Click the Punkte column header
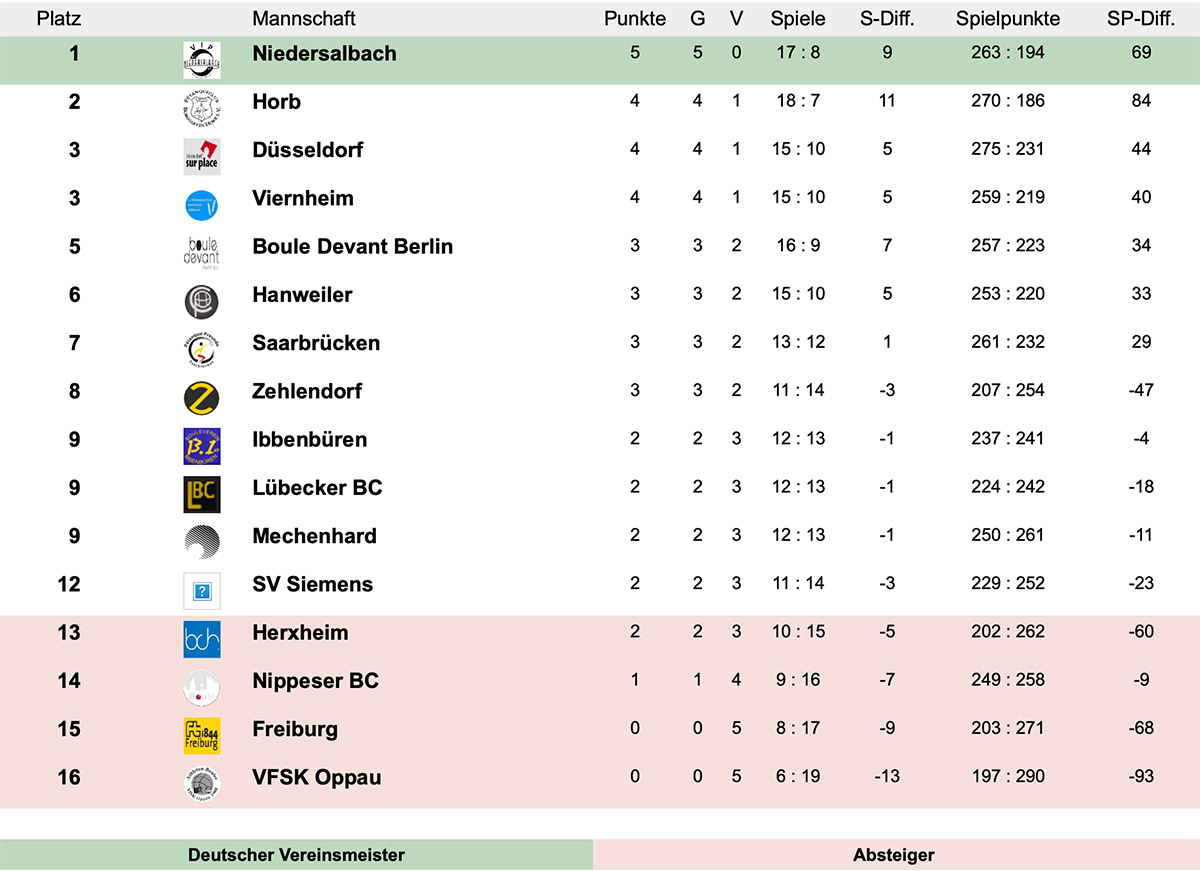This screenshot has width=1200, height=871. [x=635, y=19]
